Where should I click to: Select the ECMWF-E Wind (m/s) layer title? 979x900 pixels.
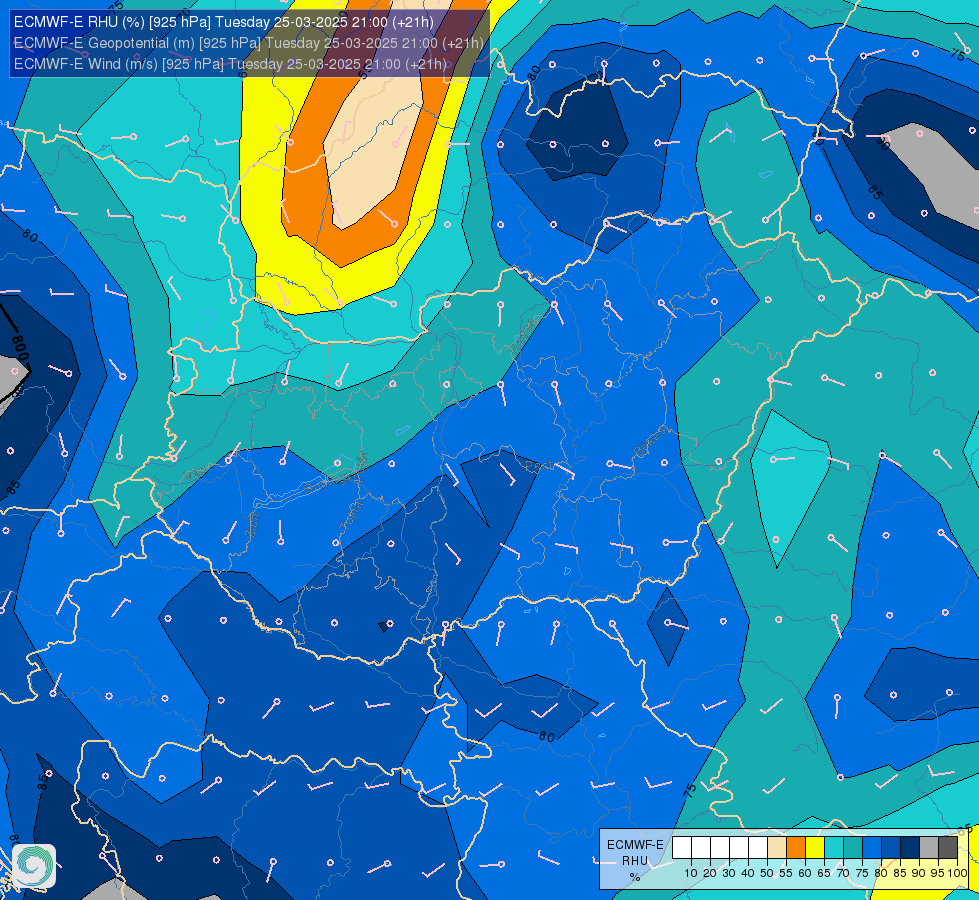(230, 64)
